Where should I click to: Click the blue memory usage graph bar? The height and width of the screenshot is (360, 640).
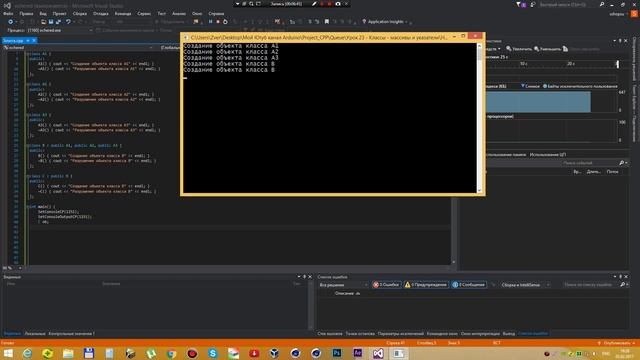coord(538,102)
